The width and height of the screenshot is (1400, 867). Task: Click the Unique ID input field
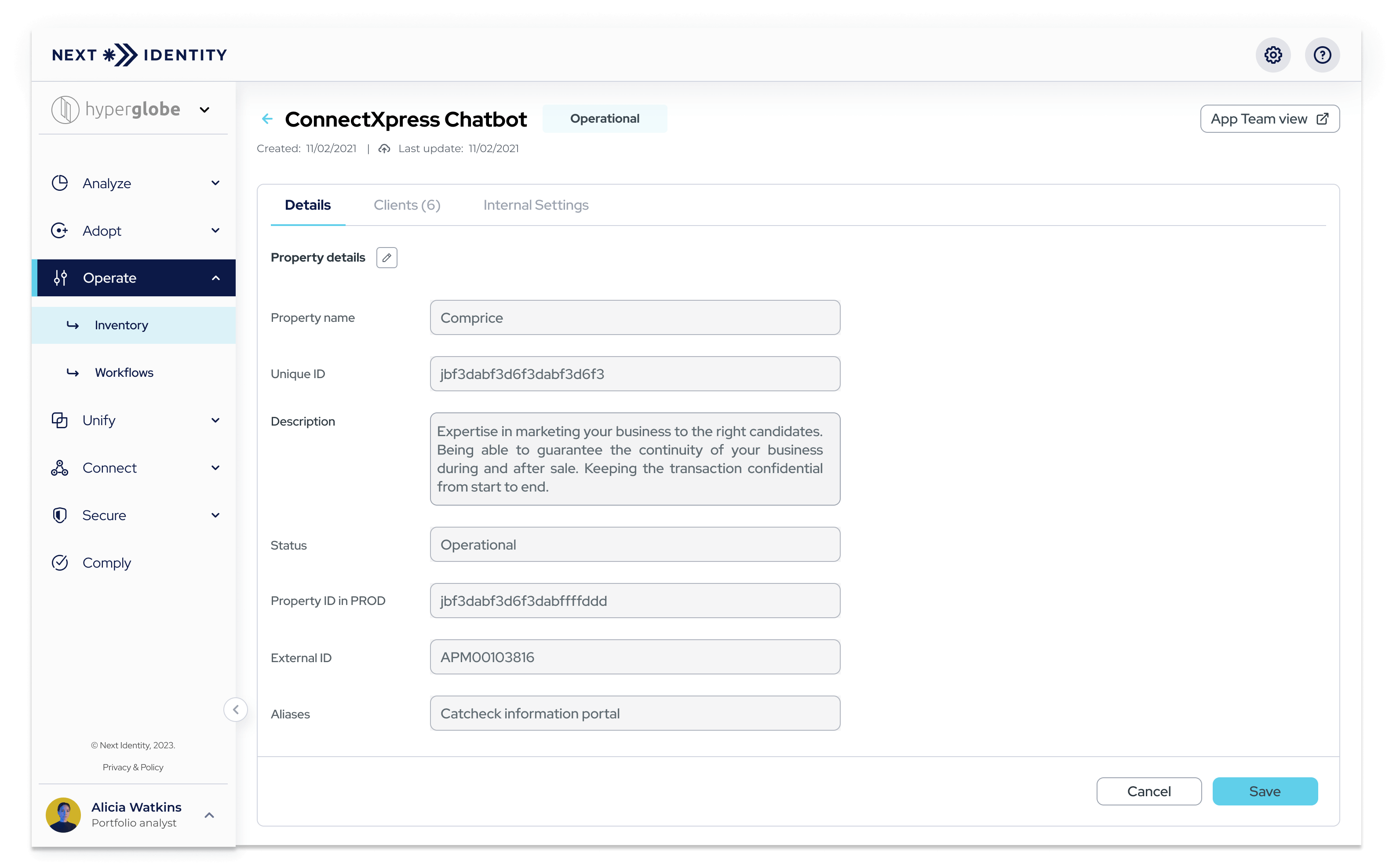[x=635, y=374]
